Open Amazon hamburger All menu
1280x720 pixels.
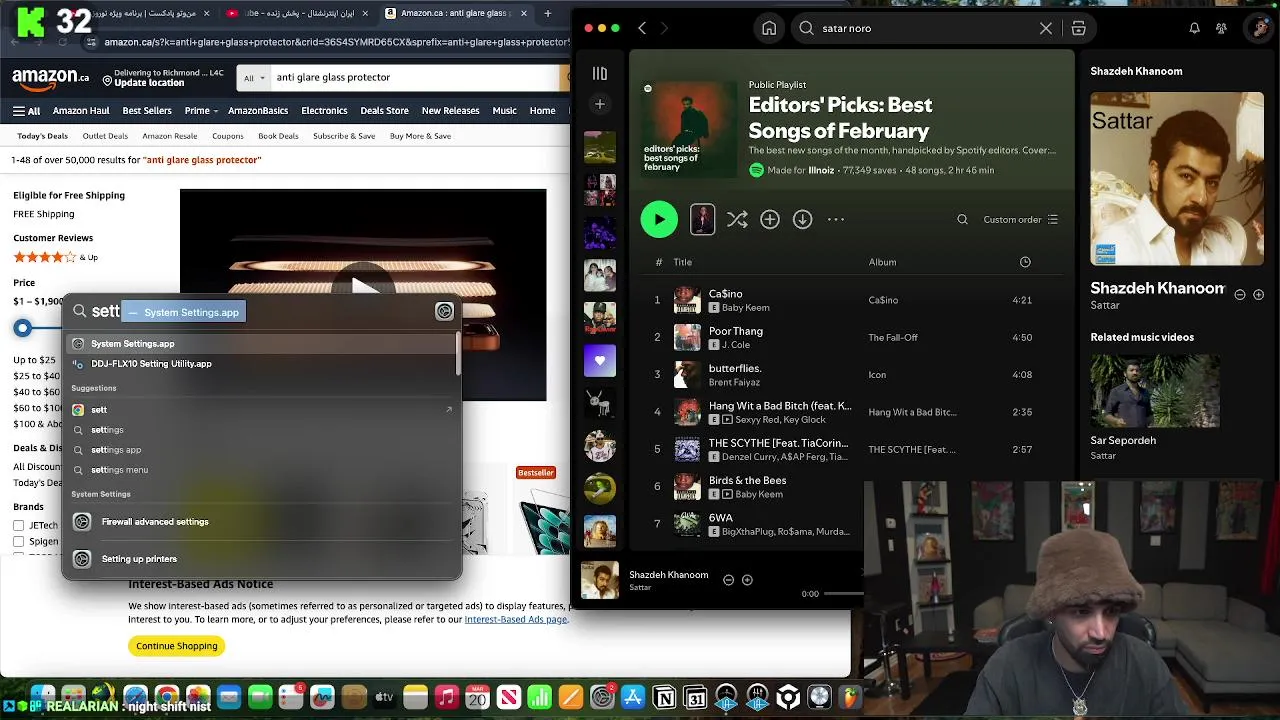pyautogui.click(x=27, y=111)
